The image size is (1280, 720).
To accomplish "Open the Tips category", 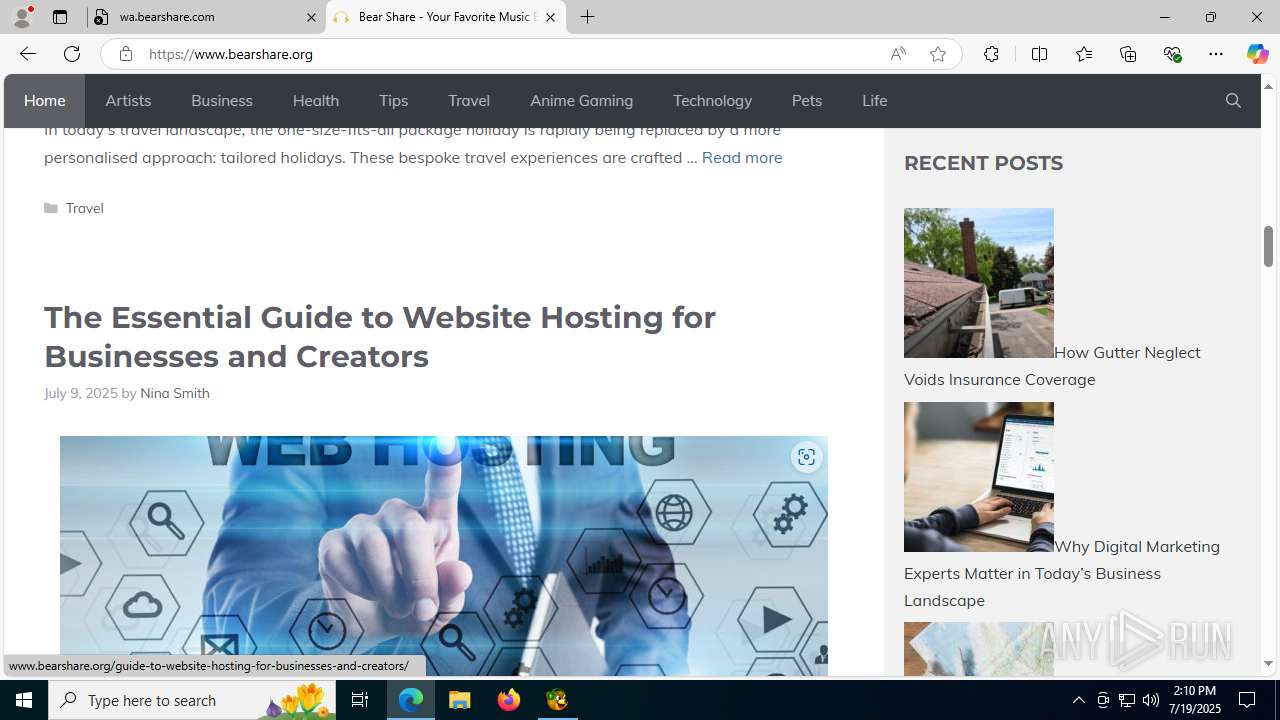I will tap(394, 101).
